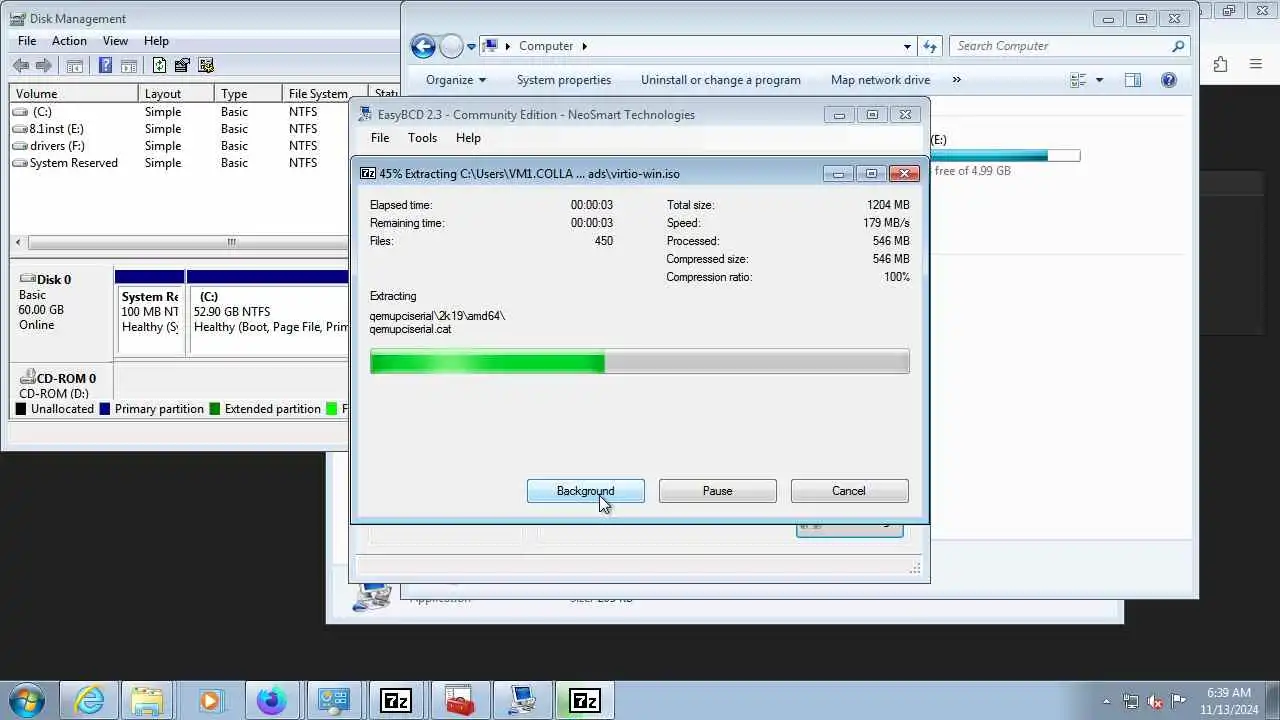This screenshot has height=720, width=1280.
Task: Open the recent pages dropdown next to Explorer forward button
Action: pyautogui.click(x=471, y=47)
